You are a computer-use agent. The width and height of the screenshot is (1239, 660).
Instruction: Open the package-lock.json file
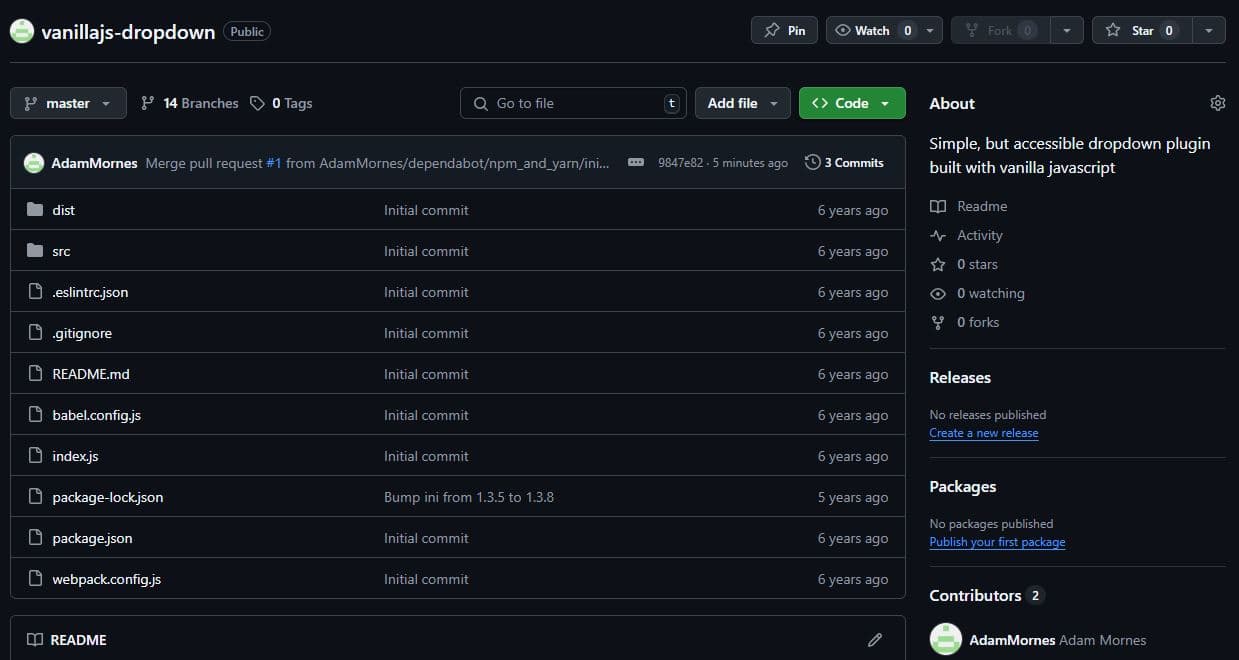[108, 497]
